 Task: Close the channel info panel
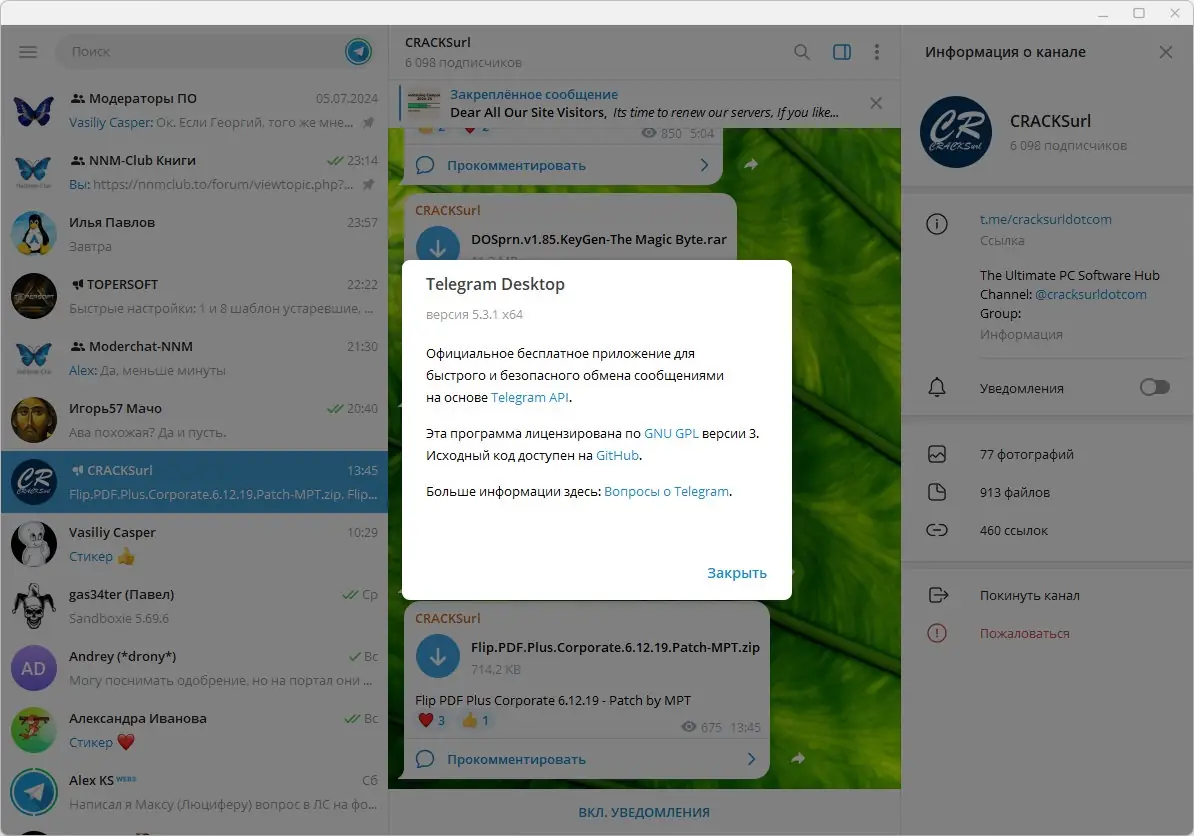pyautogui.click(x=1165, y=52)
